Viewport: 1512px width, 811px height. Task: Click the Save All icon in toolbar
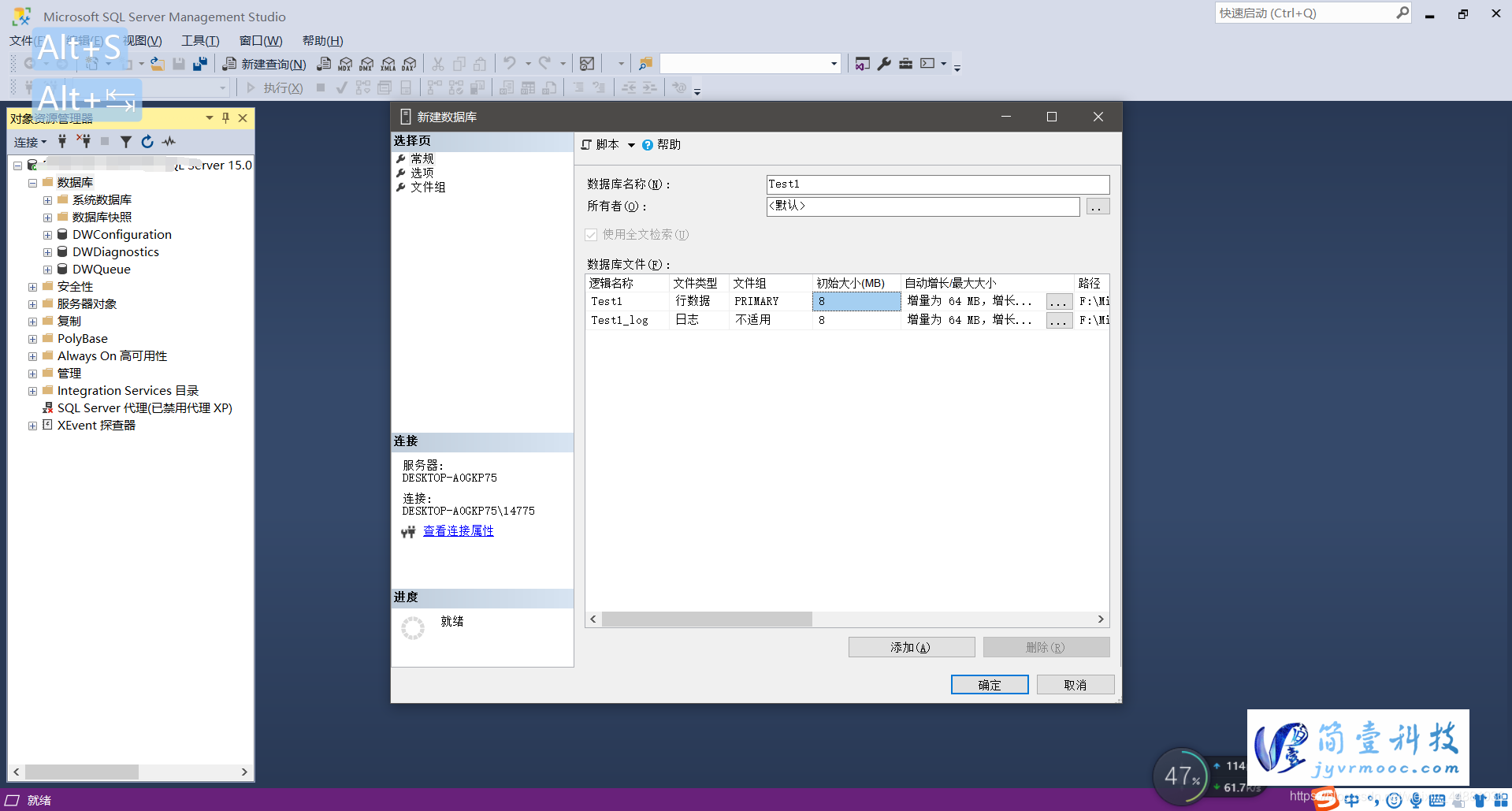coord(200,64)
